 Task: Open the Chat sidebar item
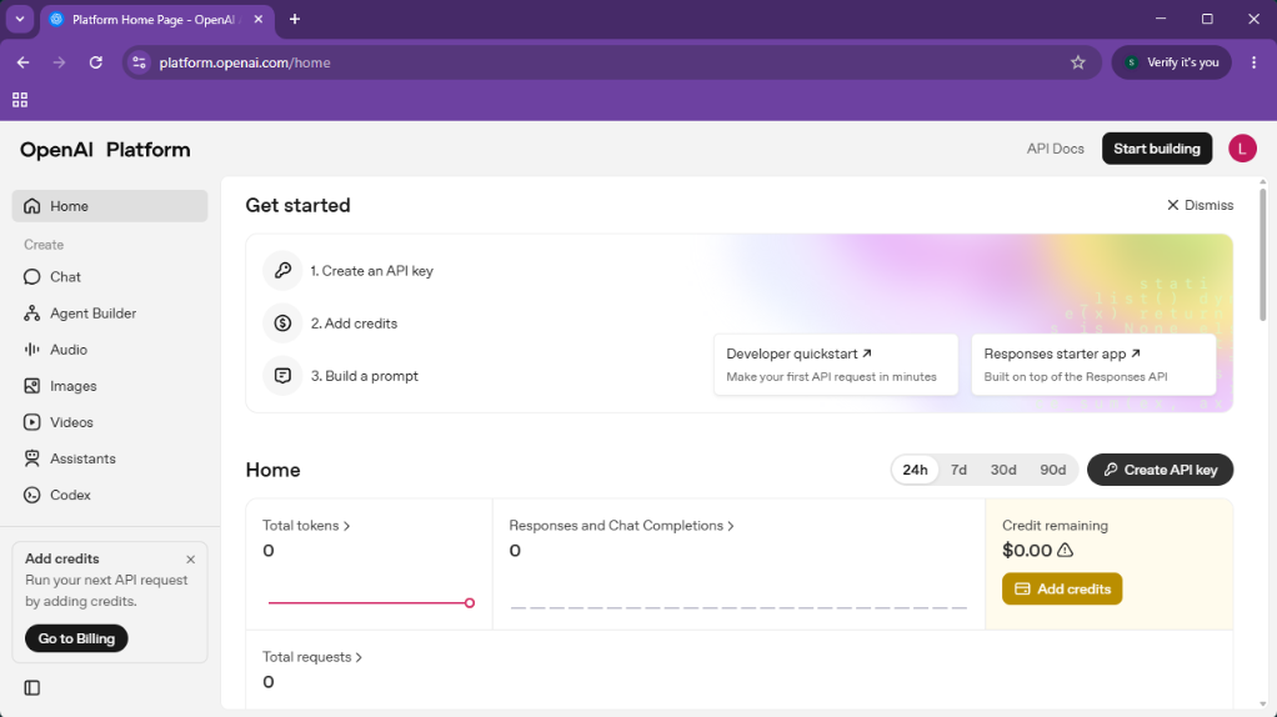pyautogui.click(x=110, y=277)
